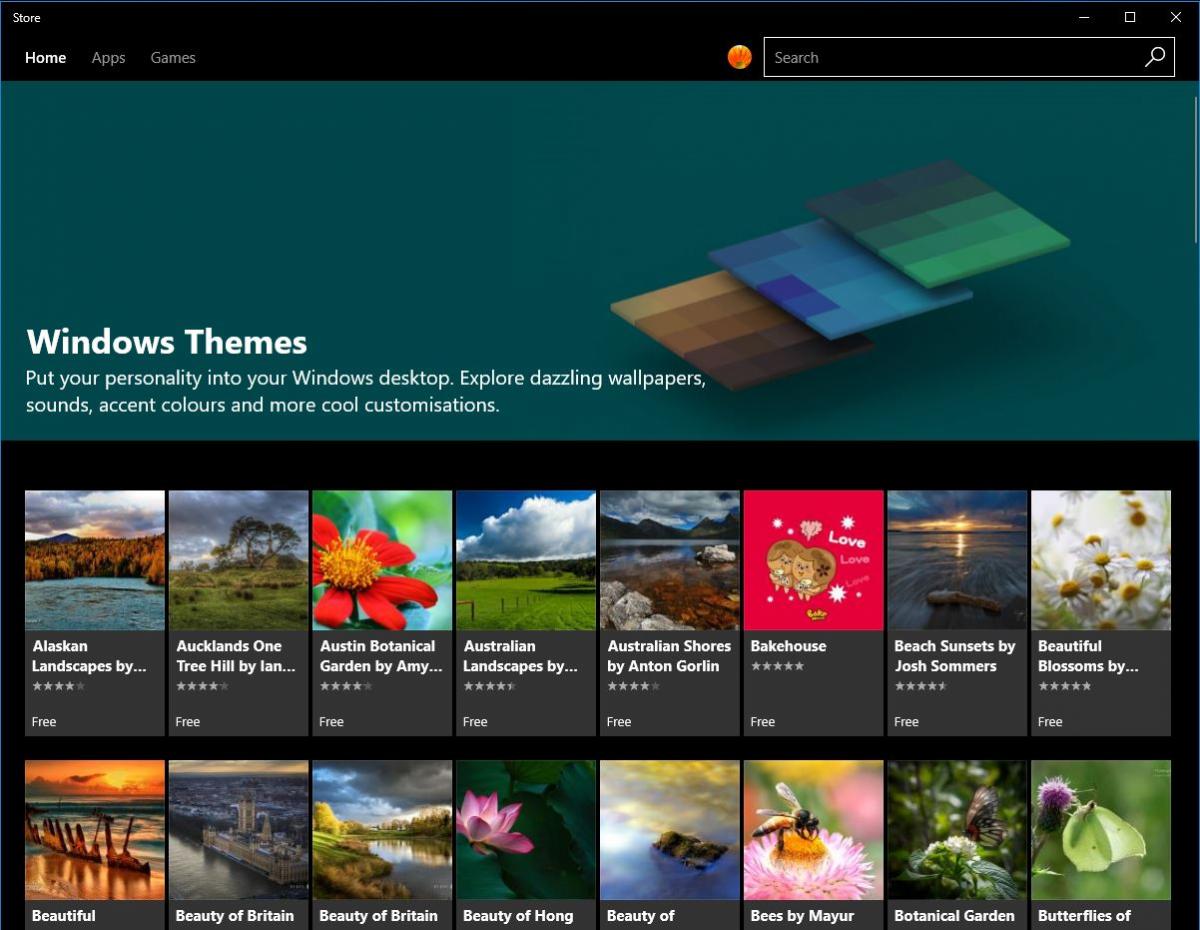Screen dimensions: 1200x930
Task: Select the shipwreck sunset theme image
Action: click(x=95, y=830)
